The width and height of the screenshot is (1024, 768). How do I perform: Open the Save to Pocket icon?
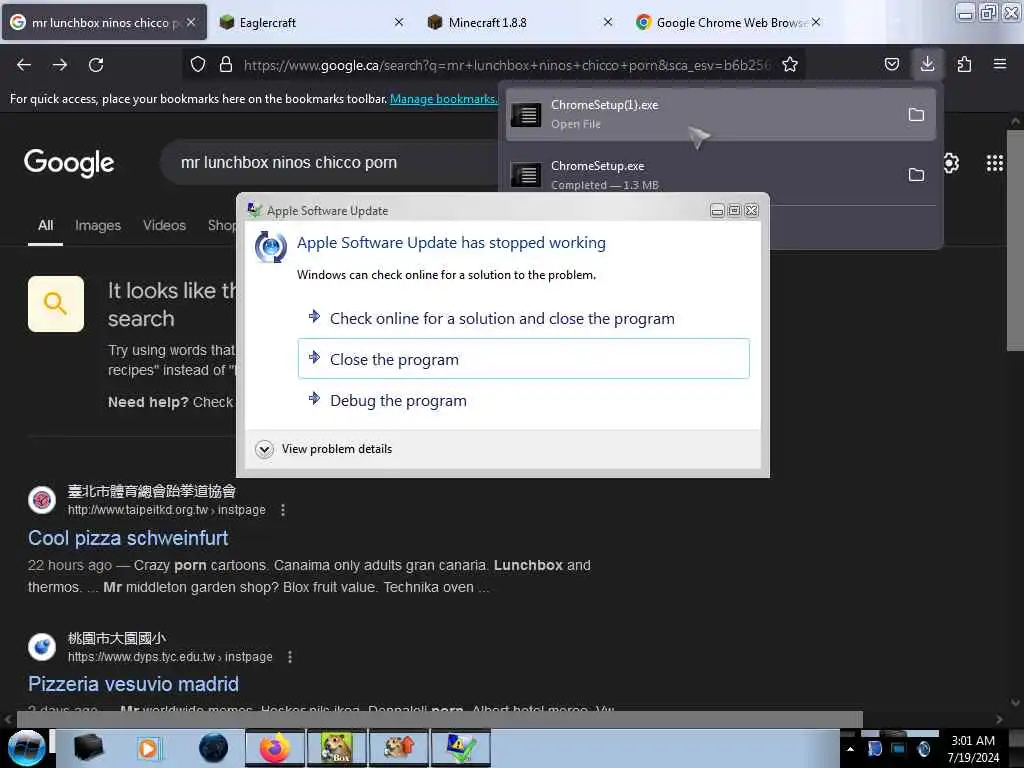pyautogui.click(x=891, y=65)
